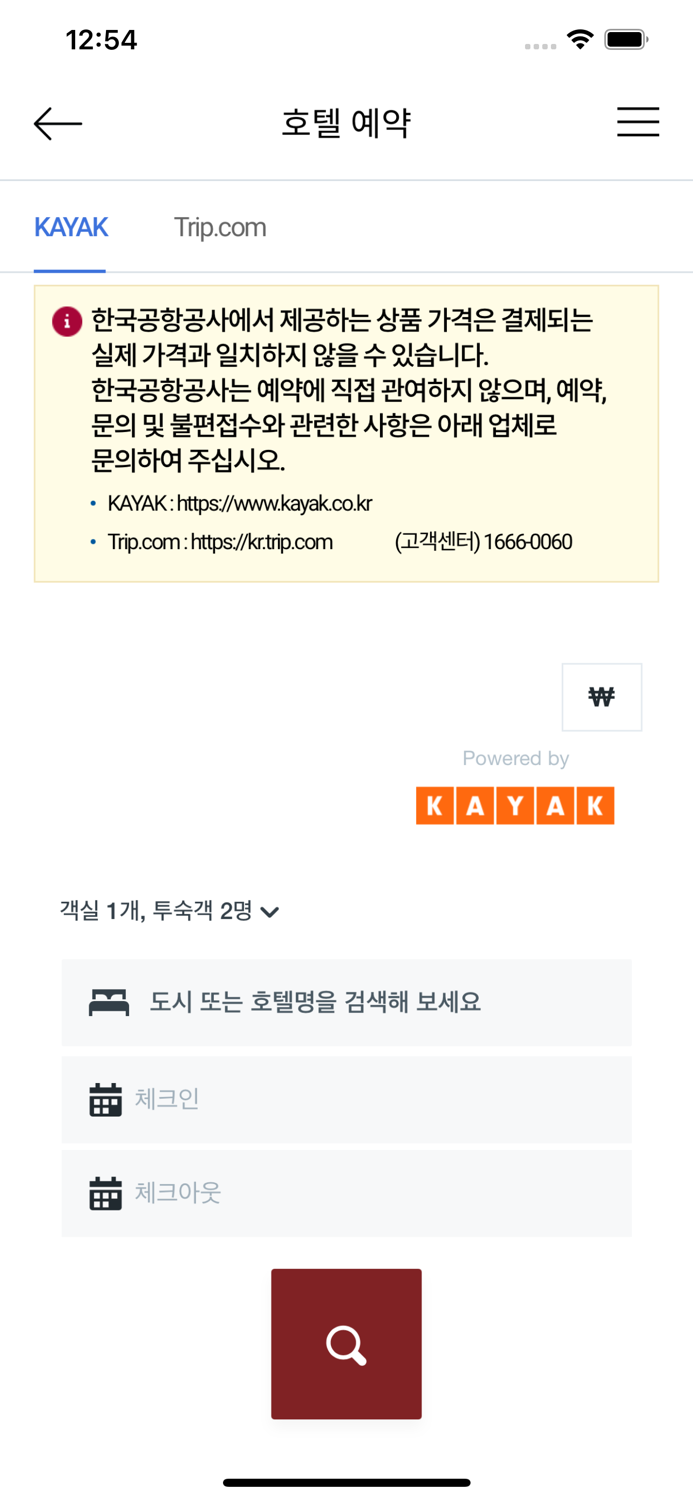Select the KAYAK tab
The width and height of the screenshot is (693, 1500).
pos(70,227)
